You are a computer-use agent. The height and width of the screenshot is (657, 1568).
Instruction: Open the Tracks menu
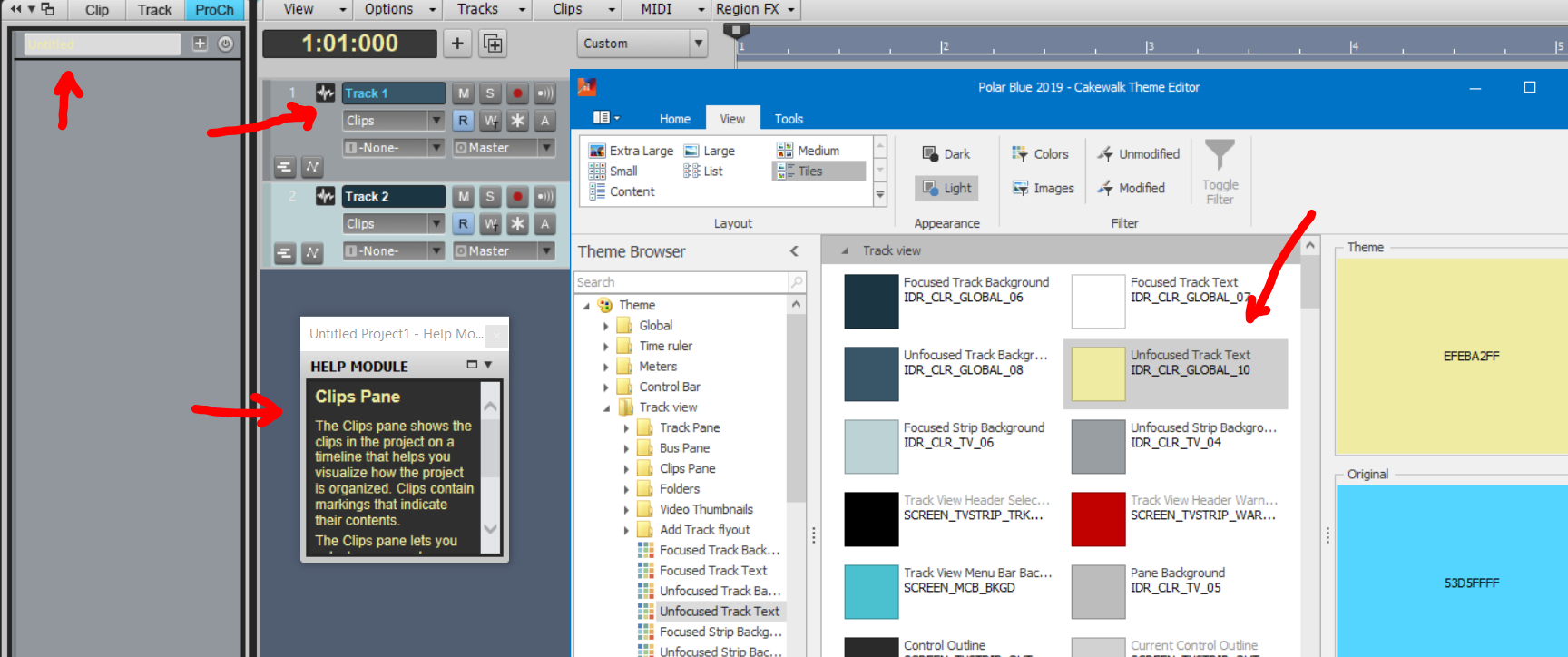(x=490, y=9)
